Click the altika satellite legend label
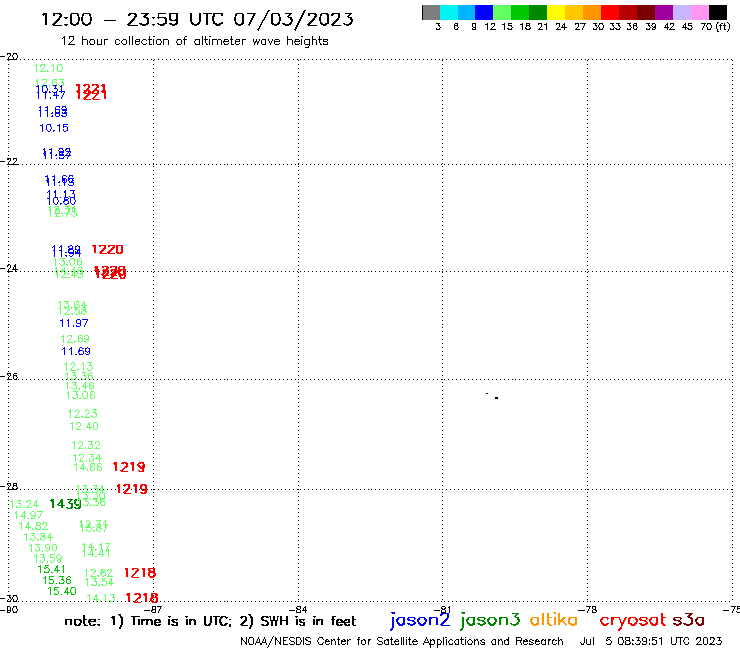Screen dimensions: 740x650 (553, 620)
